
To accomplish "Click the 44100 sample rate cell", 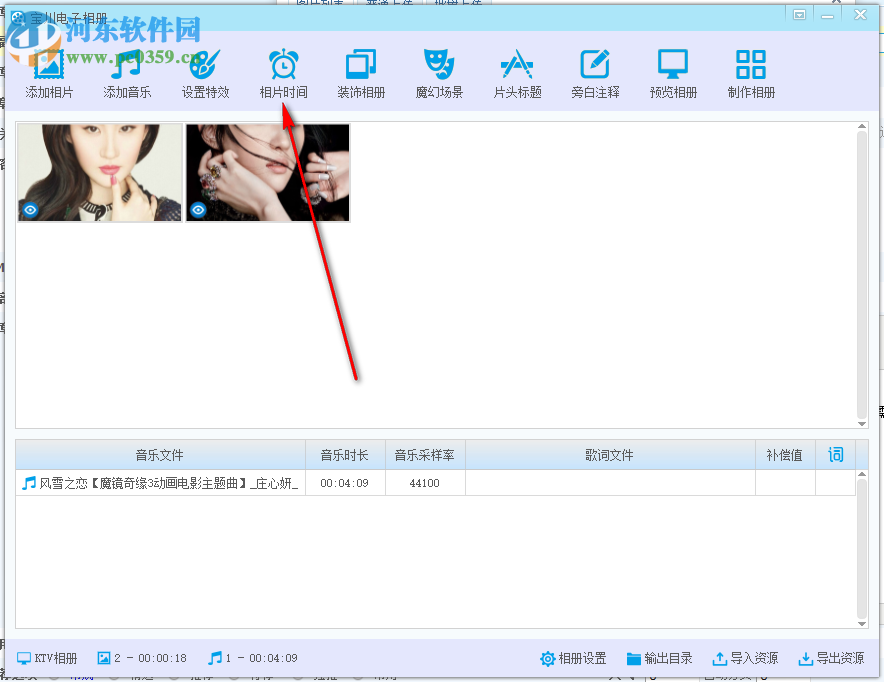I will 425,483.
